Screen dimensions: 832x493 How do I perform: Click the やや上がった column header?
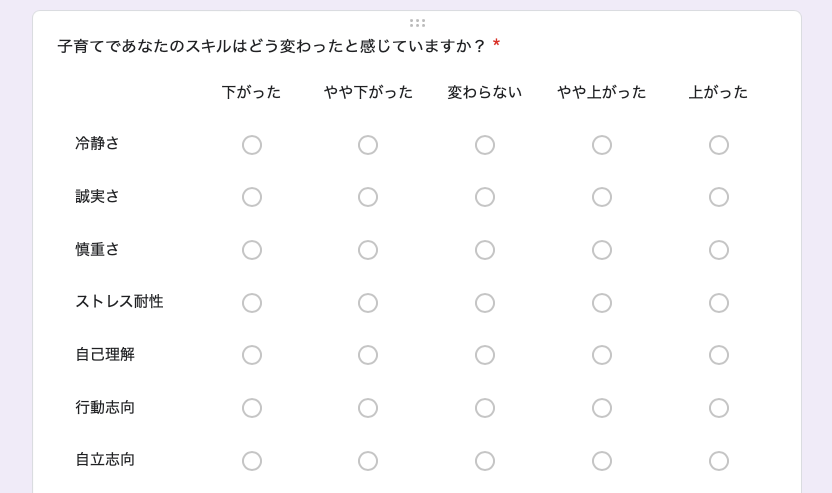coord(602,92)
